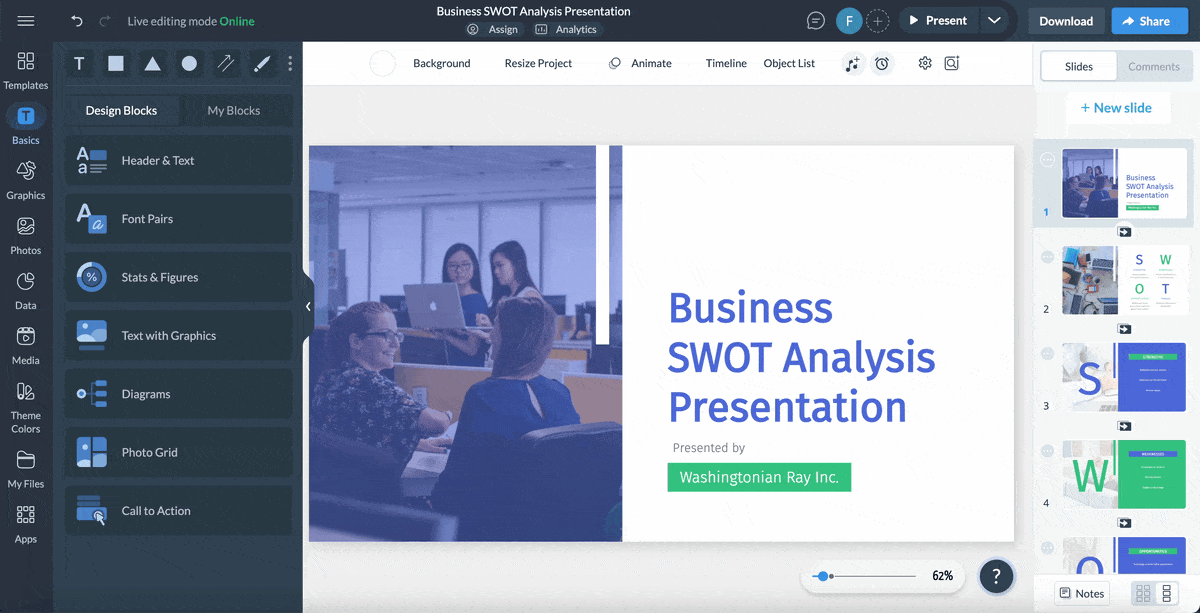This screenshot has width=1200, height=613.
Task: Choose the Brush drawing tool
Action: point(262,63)
